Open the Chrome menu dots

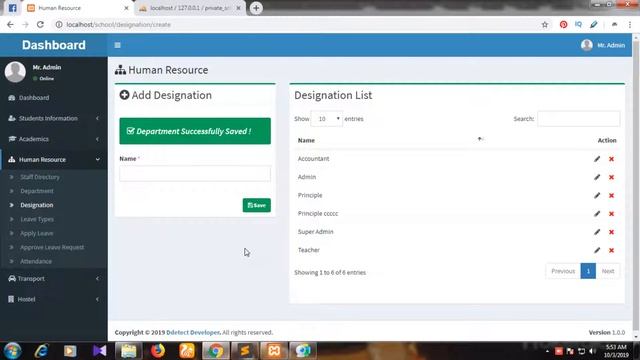[630, 24]
